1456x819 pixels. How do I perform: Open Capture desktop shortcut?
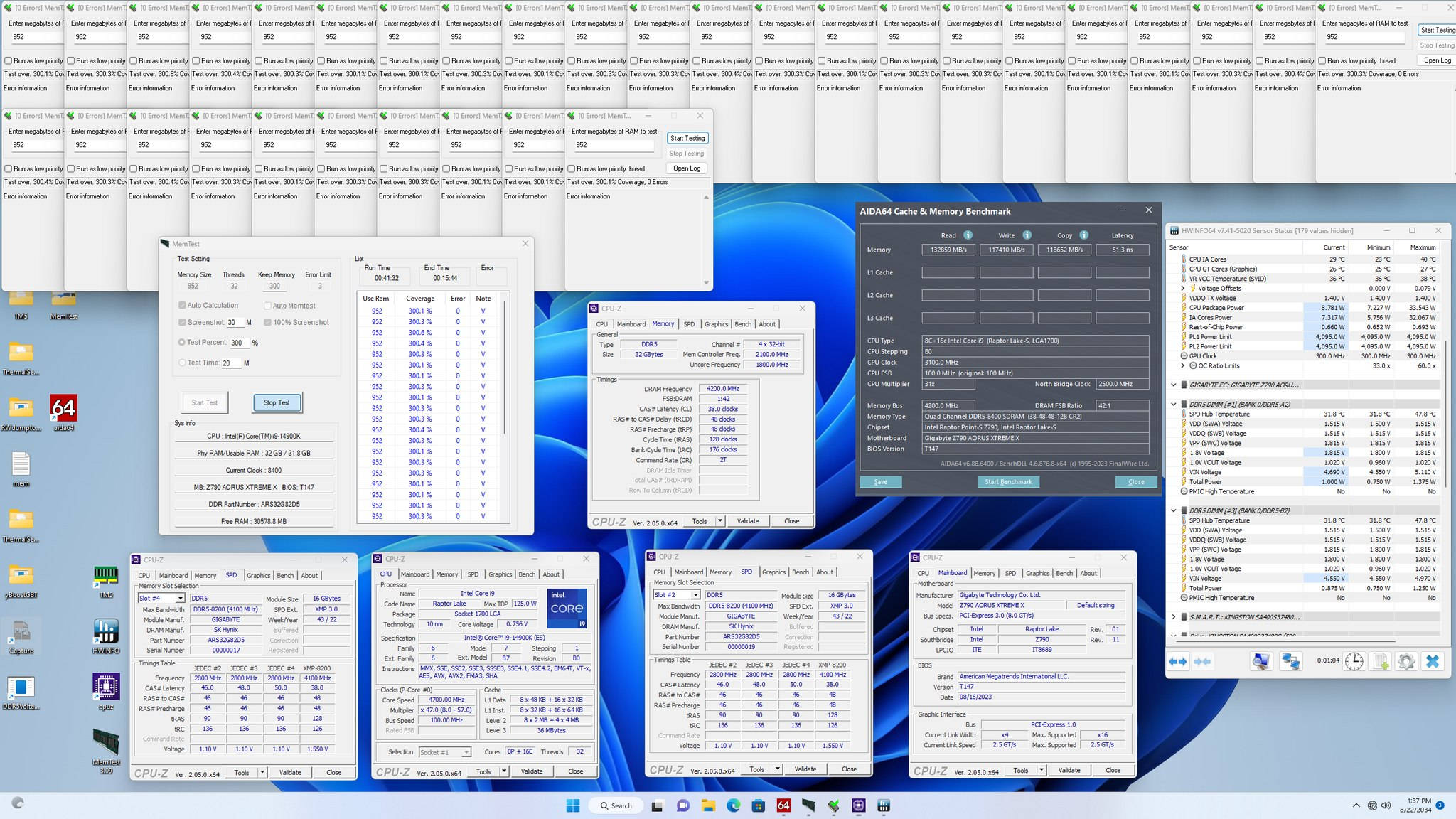21,636
